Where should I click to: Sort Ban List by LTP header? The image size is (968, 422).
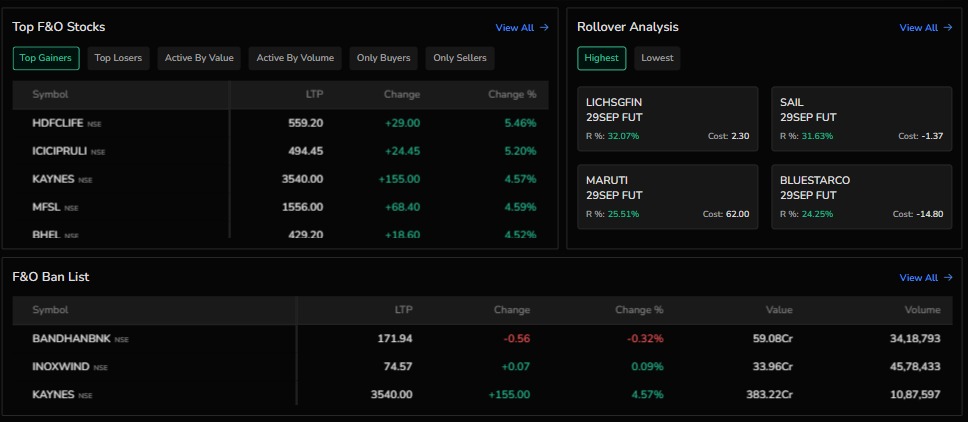(x=403, y=310)
